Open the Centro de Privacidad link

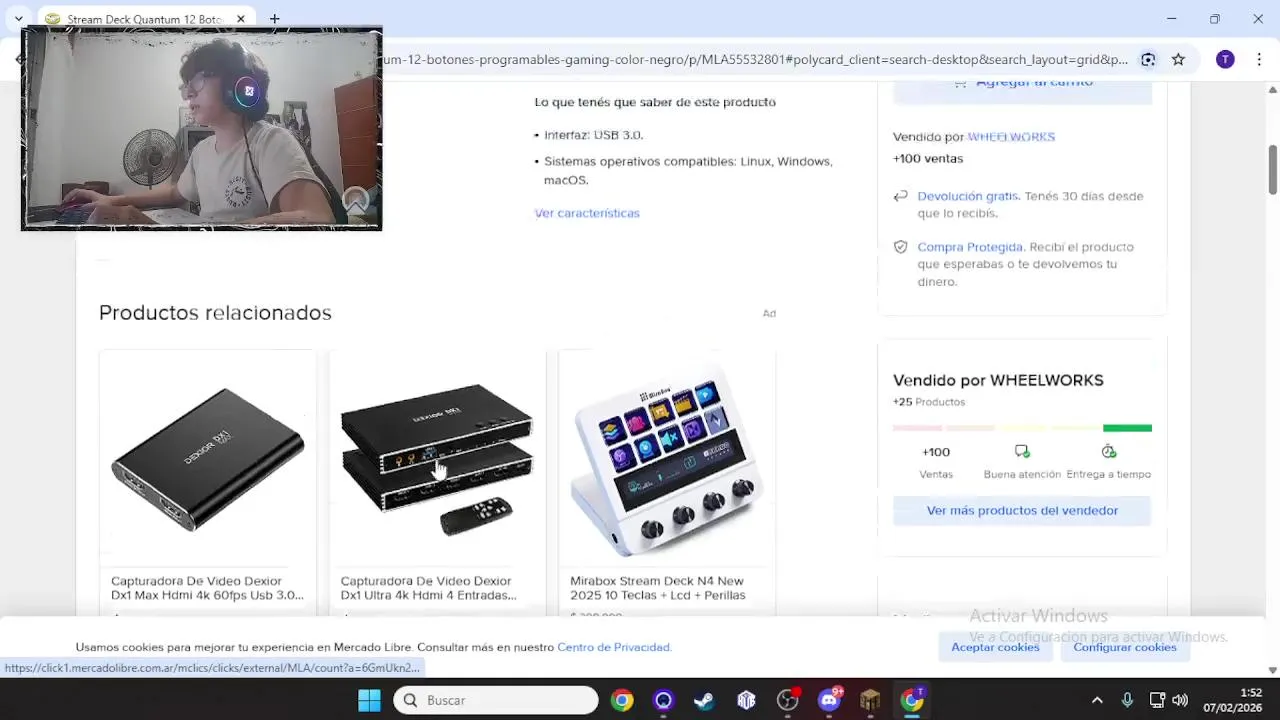614,647
